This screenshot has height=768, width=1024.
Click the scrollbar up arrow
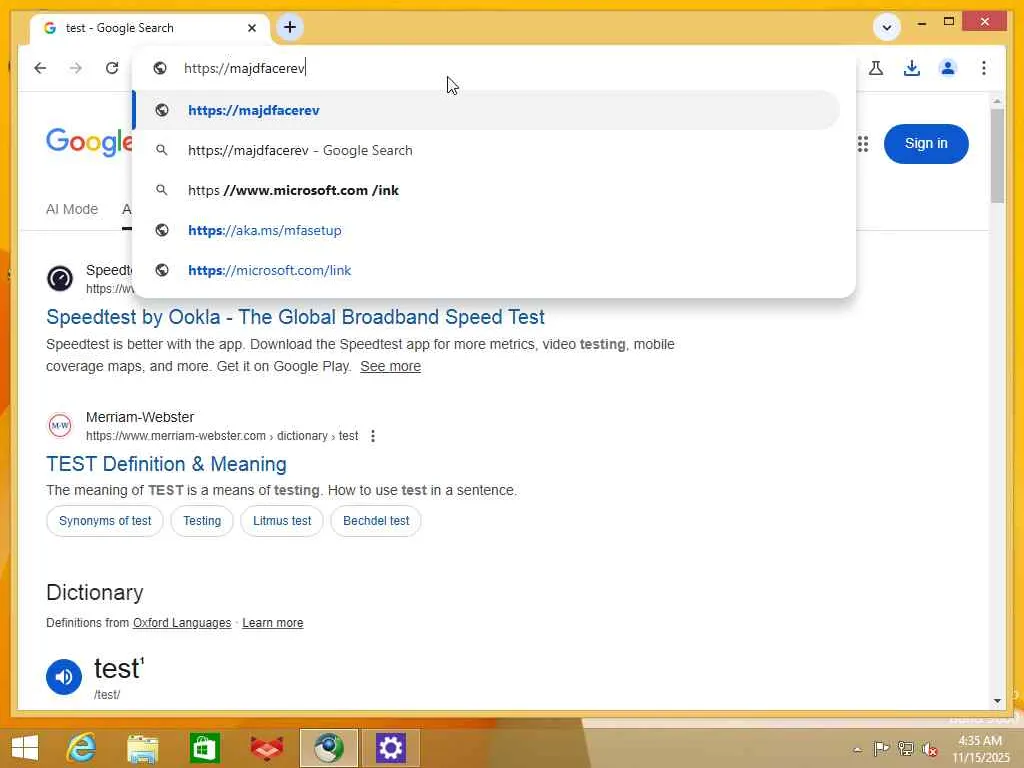997,101
